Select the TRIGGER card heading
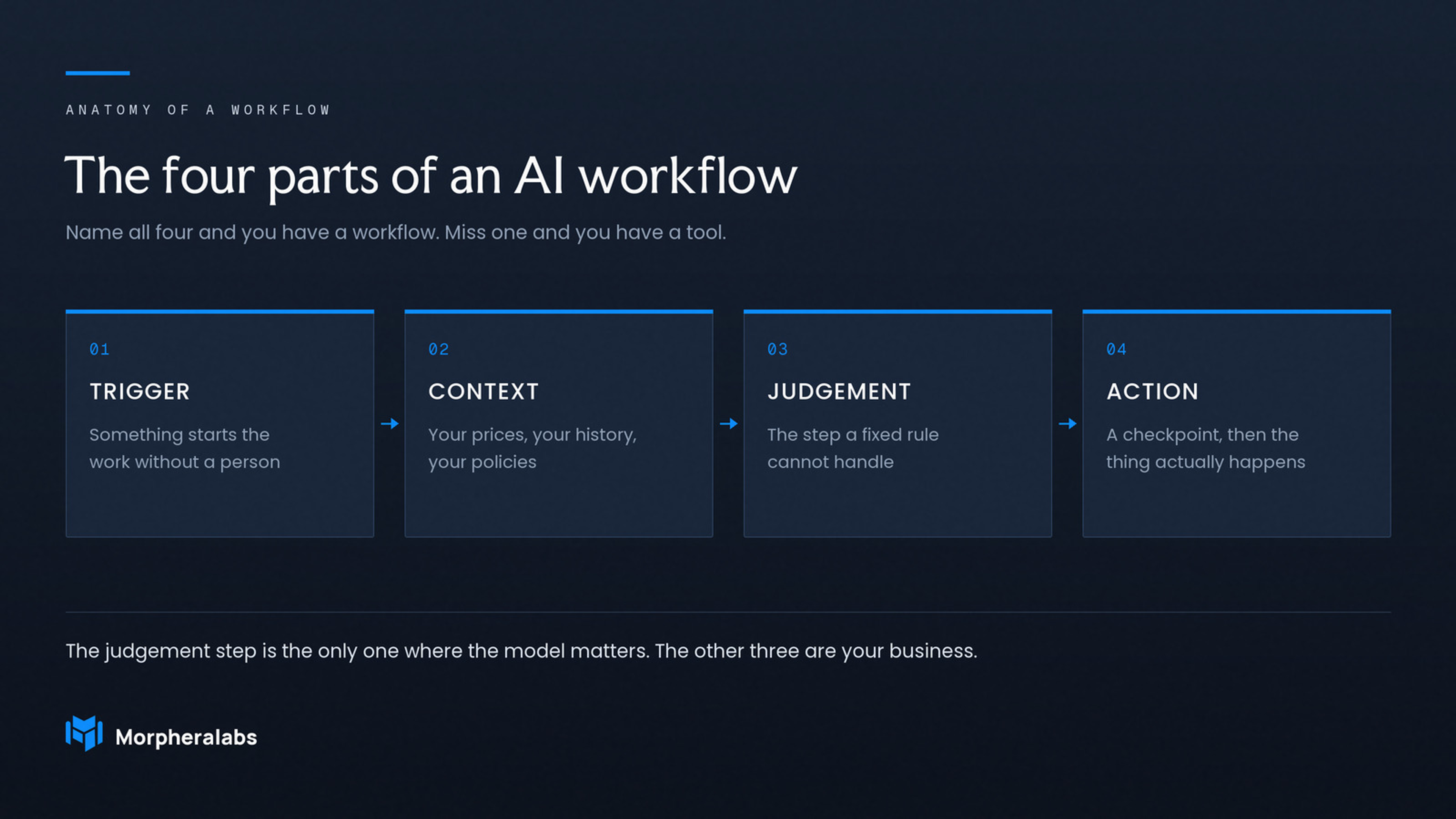Viewport: 1456px width, 819px height. tap(140, 391)
